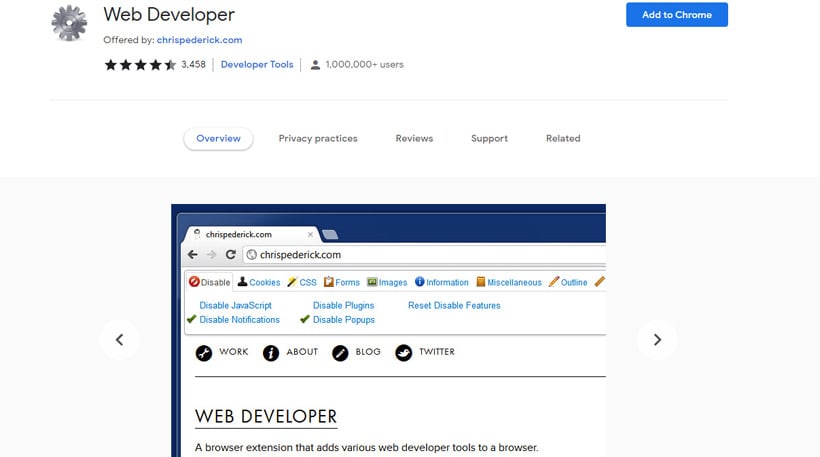
Task: Click the BLOG pencil icon
Action: [340, 353]
